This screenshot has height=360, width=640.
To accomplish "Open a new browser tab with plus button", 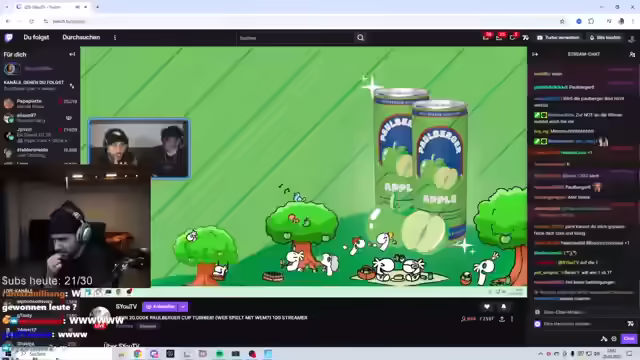I will [97, 7].
